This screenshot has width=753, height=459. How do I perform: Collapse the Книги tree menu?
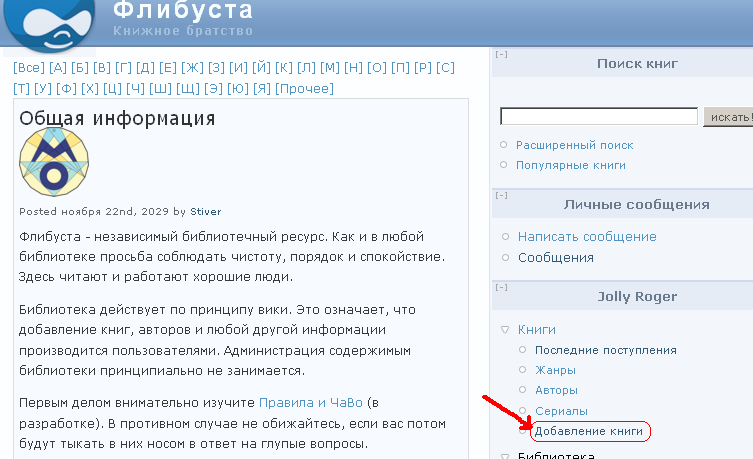504,330
